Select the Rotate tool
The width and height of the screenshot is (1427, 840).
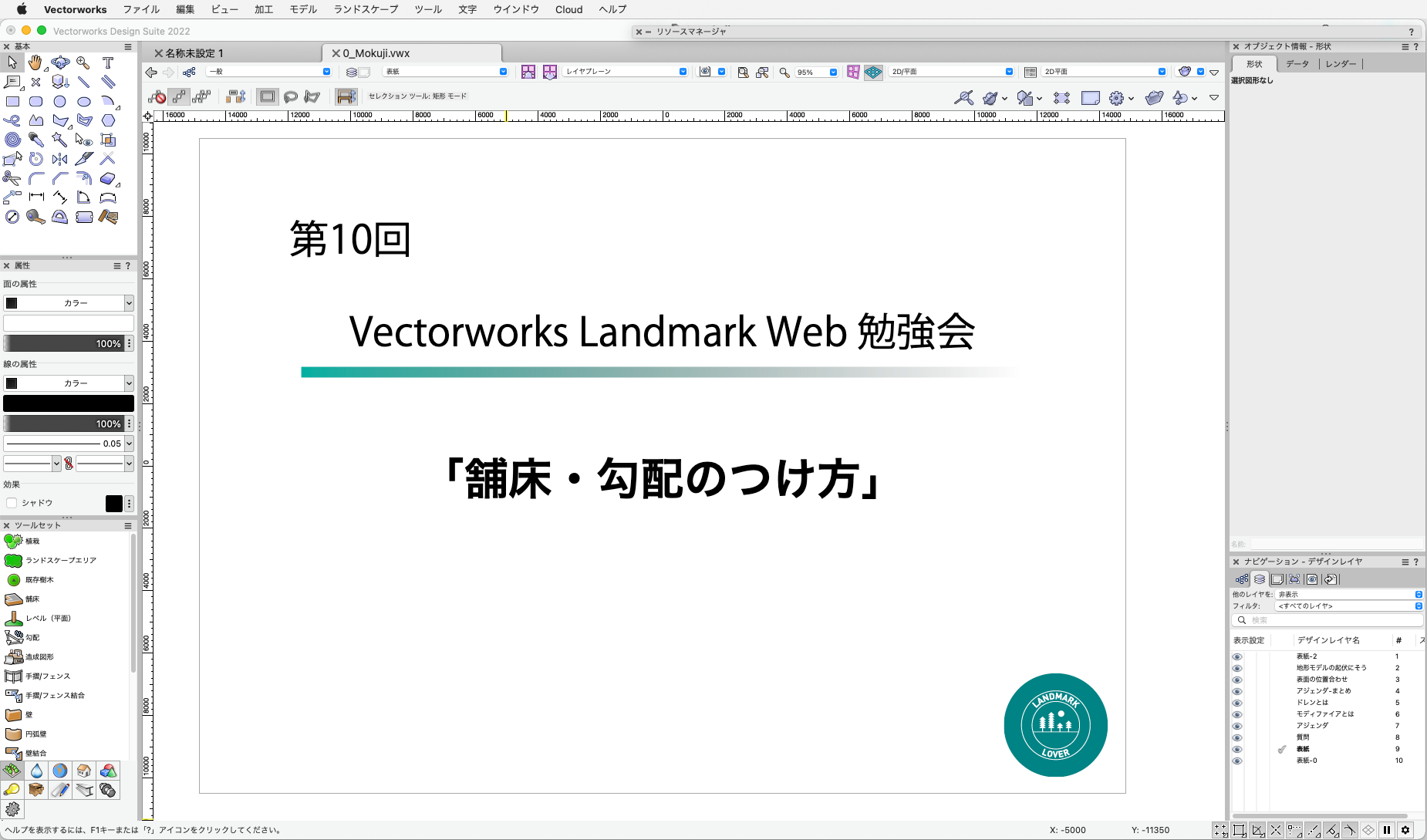point(35,159)
